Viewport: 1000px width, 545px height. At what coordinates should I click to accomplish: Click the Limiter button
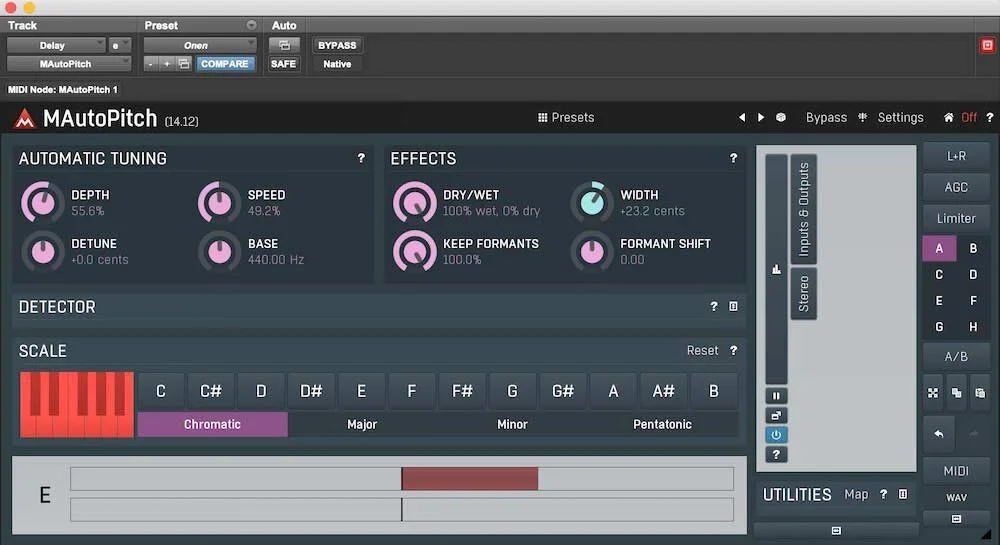tap(956, 219)
